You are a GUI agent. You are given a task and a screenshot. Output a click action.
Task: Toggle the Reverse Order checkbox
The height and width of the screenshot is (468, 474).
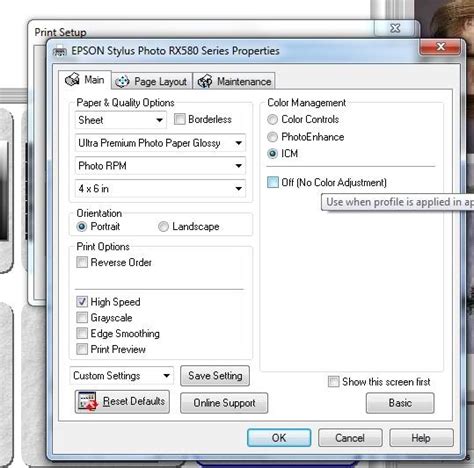(82, 262)
